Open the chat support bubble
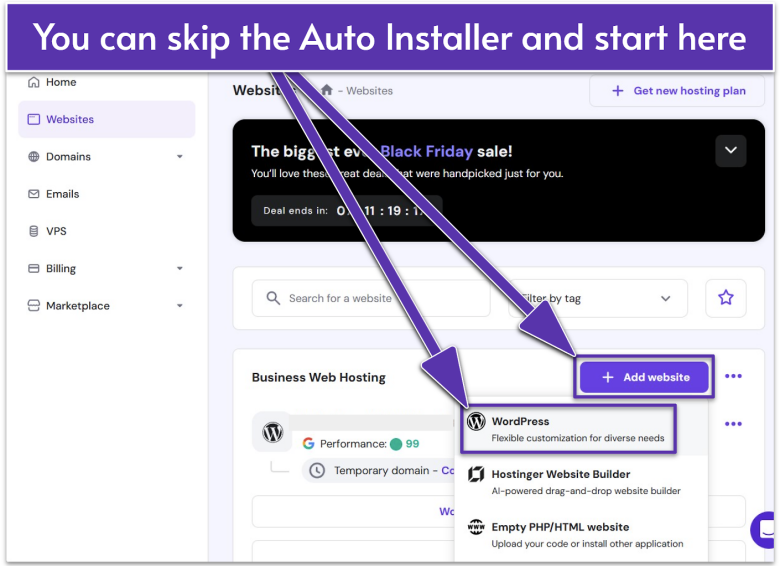The image size is (780, 566). pyautogui.click(x=765, y=530)
